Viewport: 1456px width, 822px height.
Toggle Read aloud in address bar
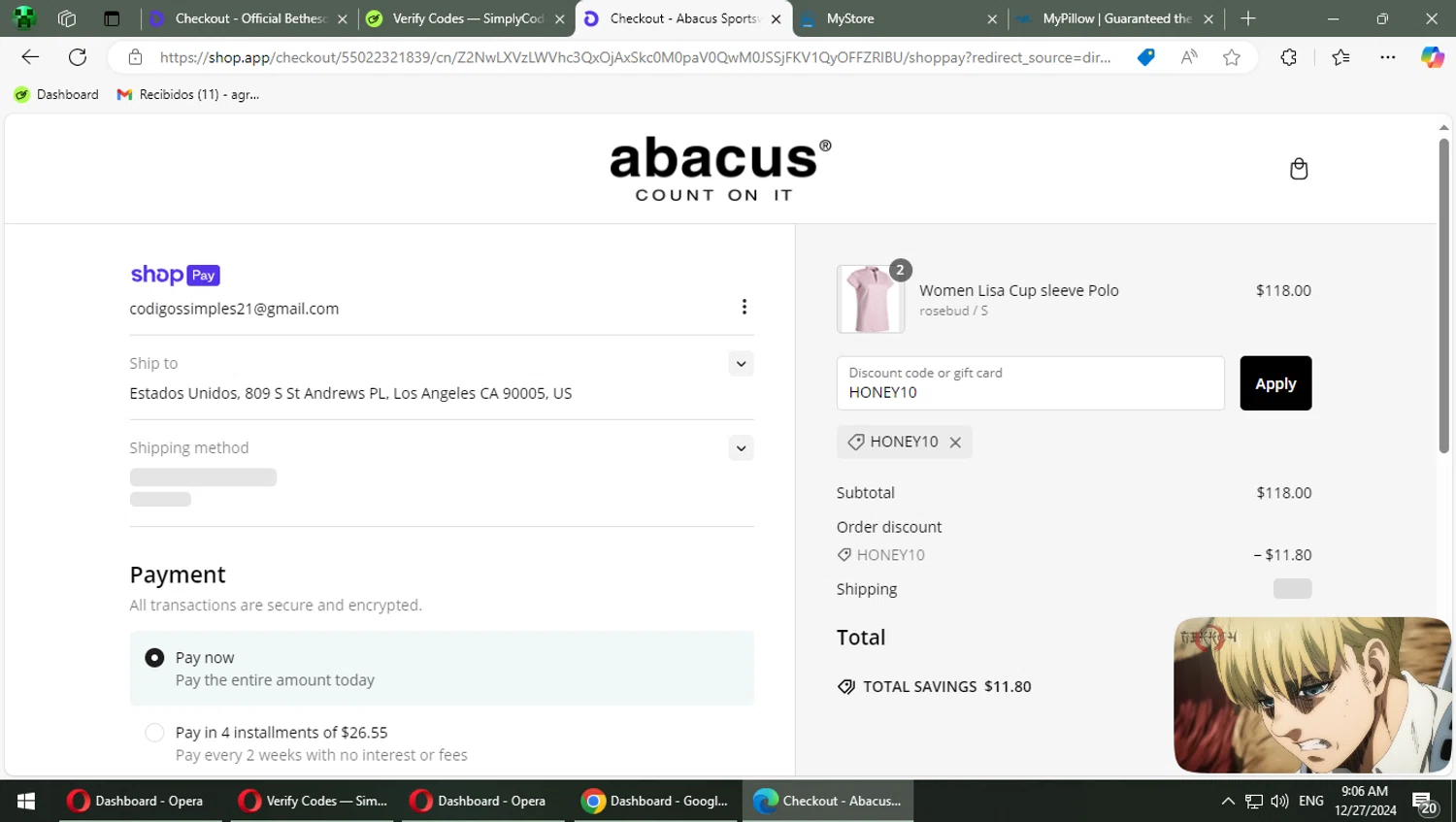coord(1189,57)
